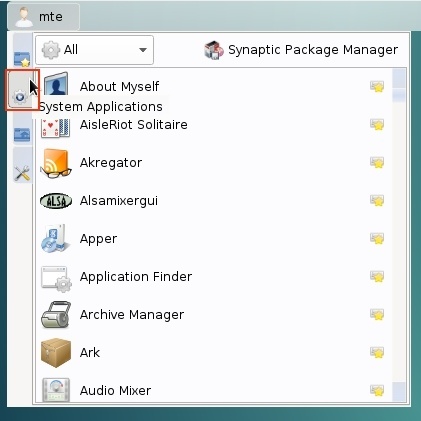Click the AisleRiot Solitaire cards icon
Screen dimensions: 421x421
pyautogui.click(x=56, y=127)
